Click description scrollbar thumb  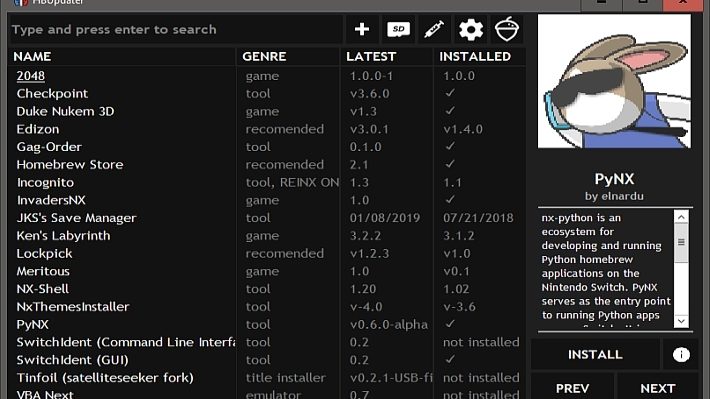pos(681,242)
